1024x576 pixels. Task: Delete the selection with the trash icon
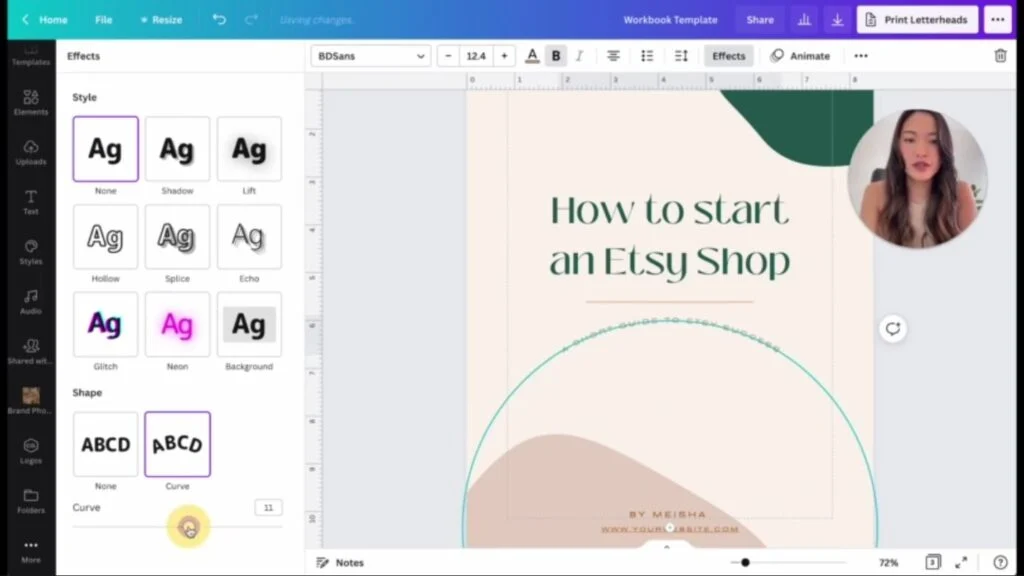(x=1000, y=55)
